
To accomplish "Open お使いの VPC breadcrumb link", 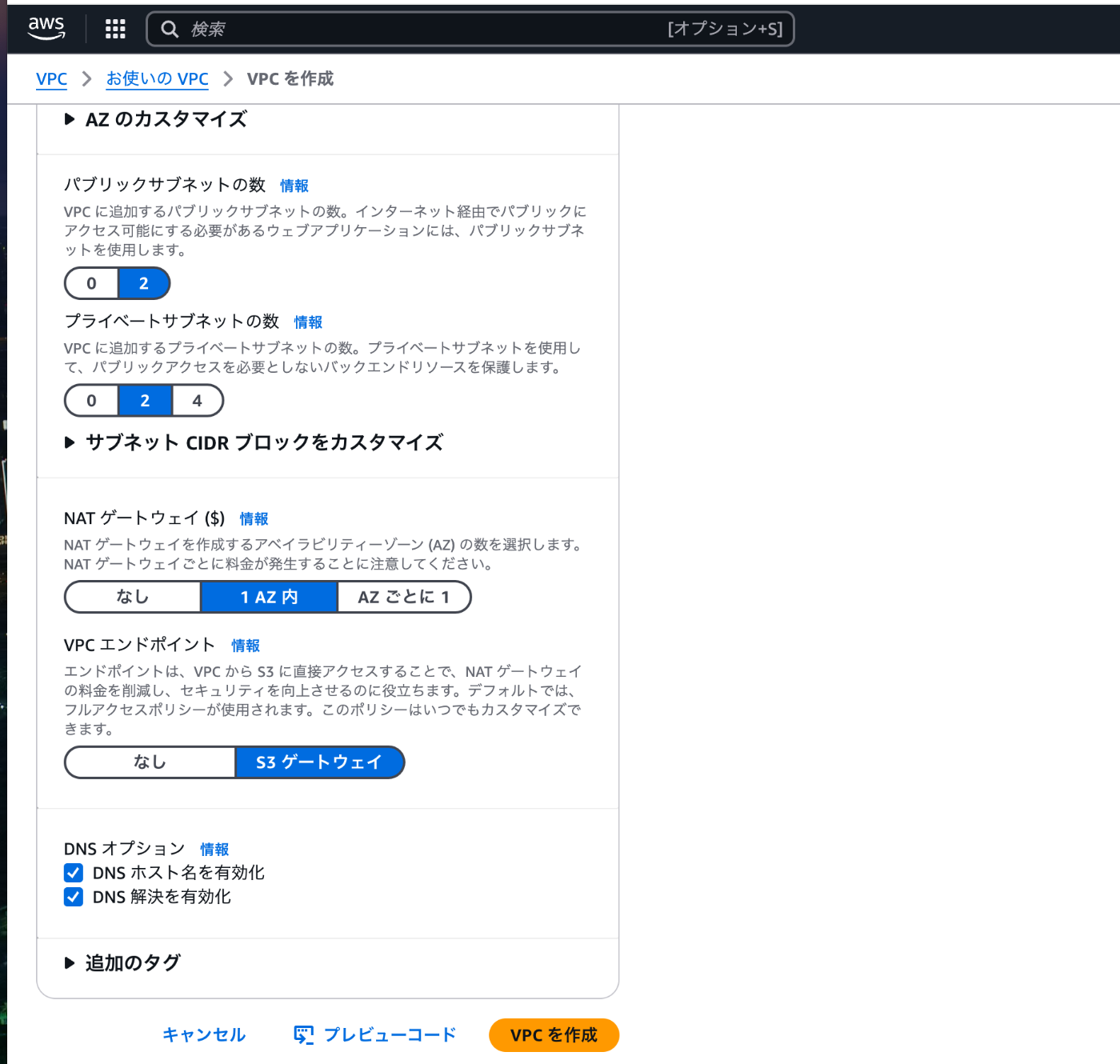I will (x=158, y=78).
